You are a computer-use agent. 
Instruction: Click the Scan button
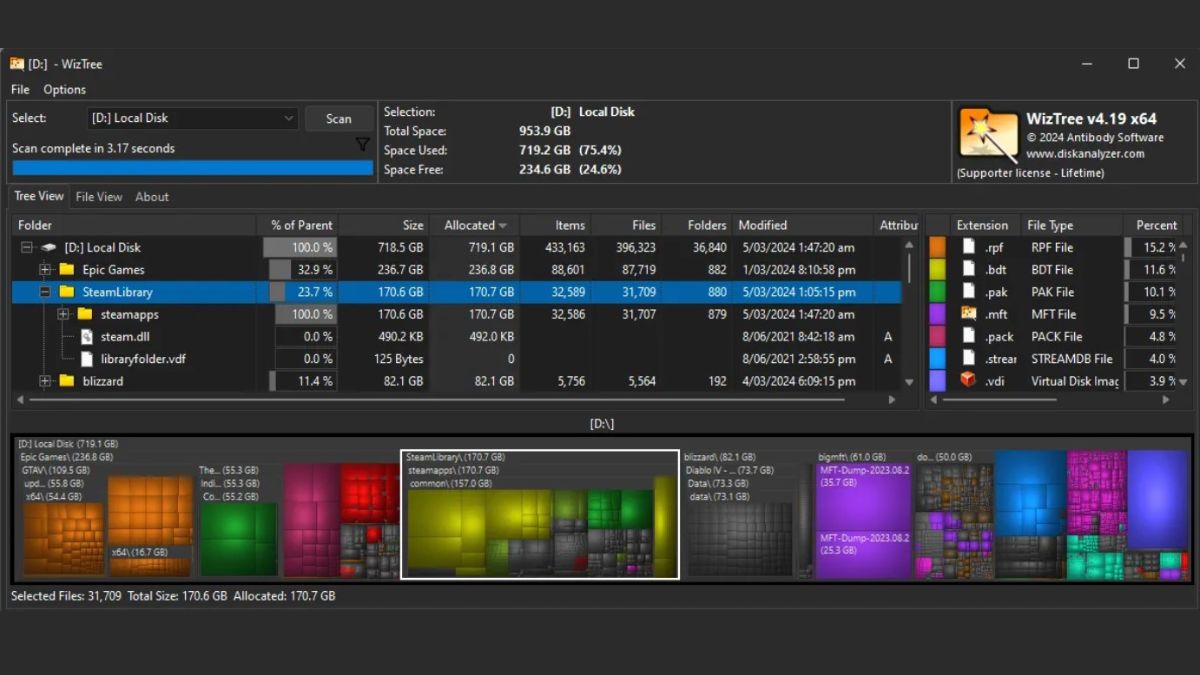pyautogui.click(x=339, y=118)
